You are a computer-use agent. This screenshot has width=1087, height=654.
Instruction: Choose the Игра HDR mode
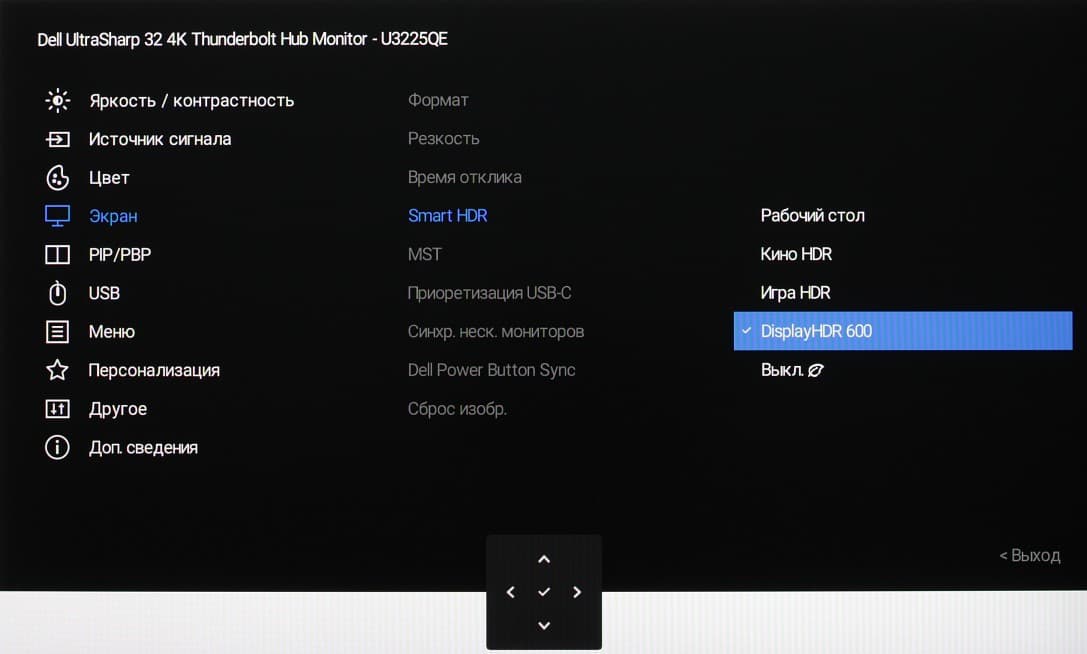click(795, 293)
